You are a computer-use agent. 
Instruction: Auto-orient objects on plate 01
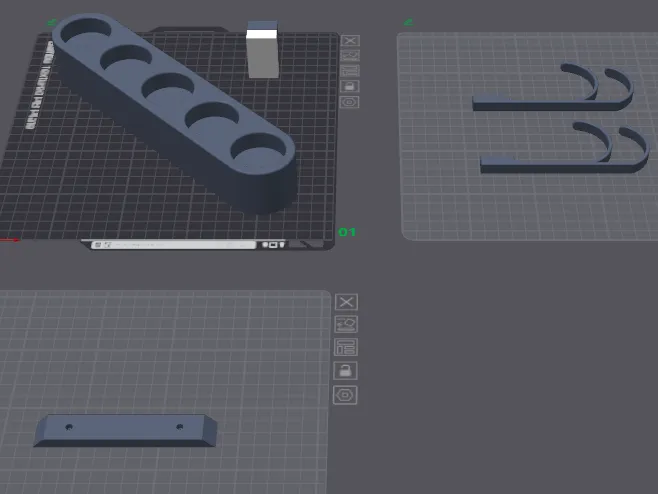click(x=350, y=55)
